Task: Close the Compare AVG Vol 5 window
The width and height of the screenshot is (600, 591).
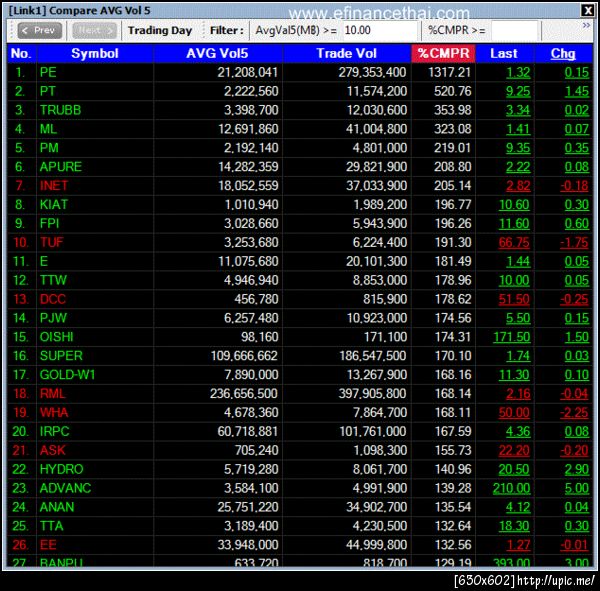Action: click(587, 10)
